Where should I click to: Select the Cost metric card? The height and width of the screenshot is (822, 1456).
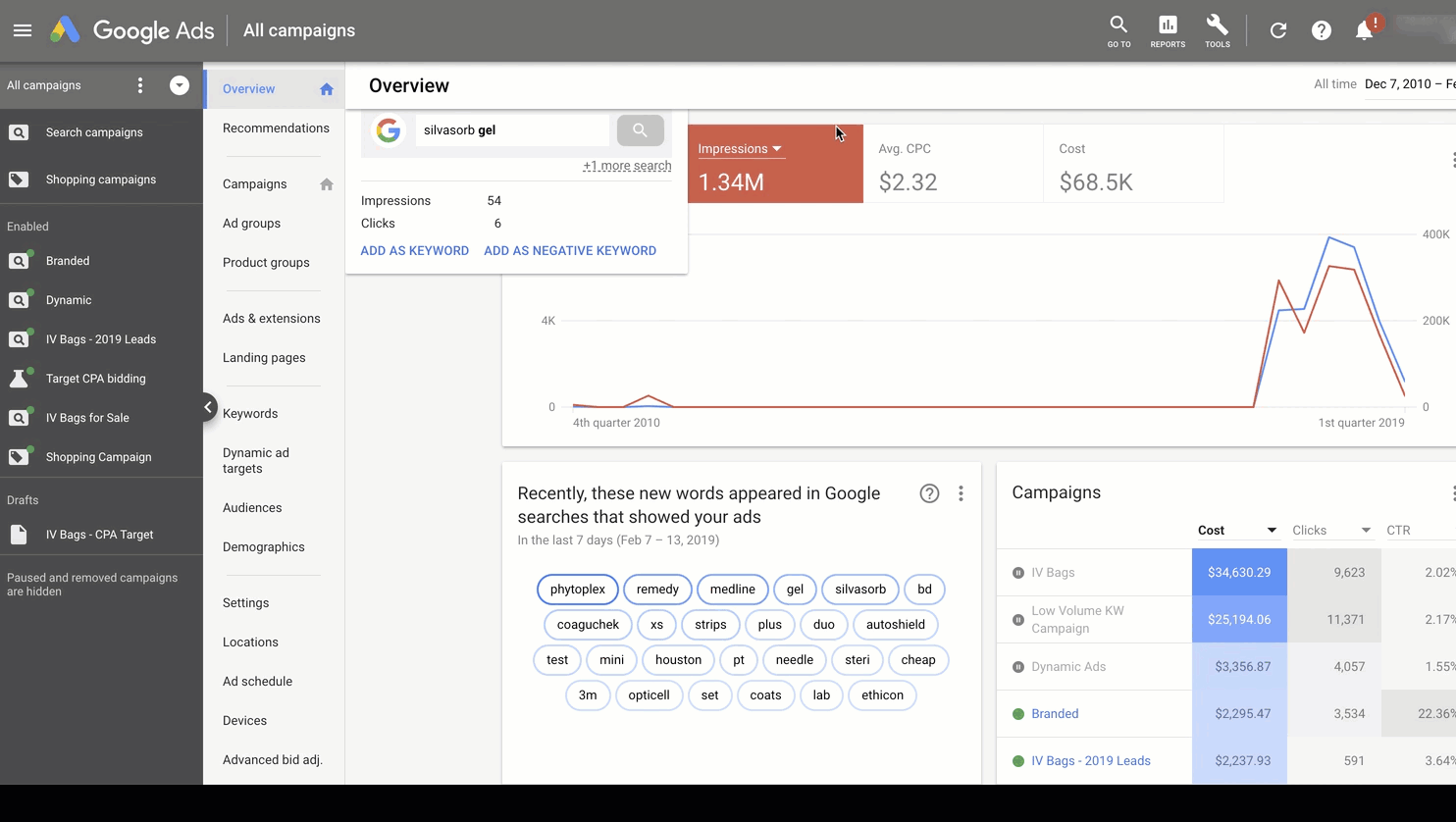(1133, 164)
